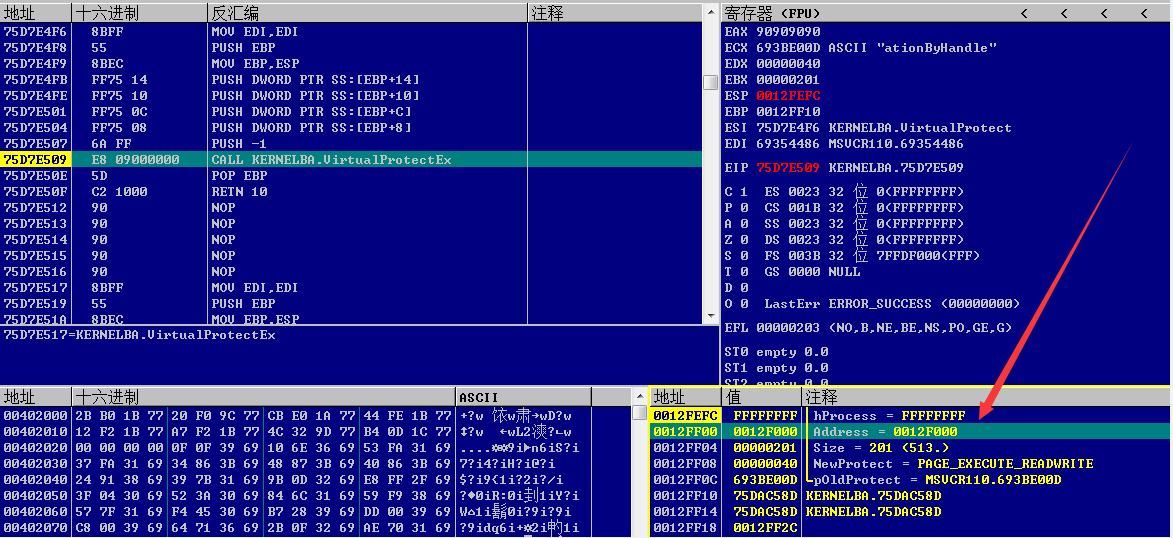Viewport: 1173px width, 538px height.
Task: Select the EBP 0012FF10 register line
Action: pyautogui.click(x=773, y=111)
